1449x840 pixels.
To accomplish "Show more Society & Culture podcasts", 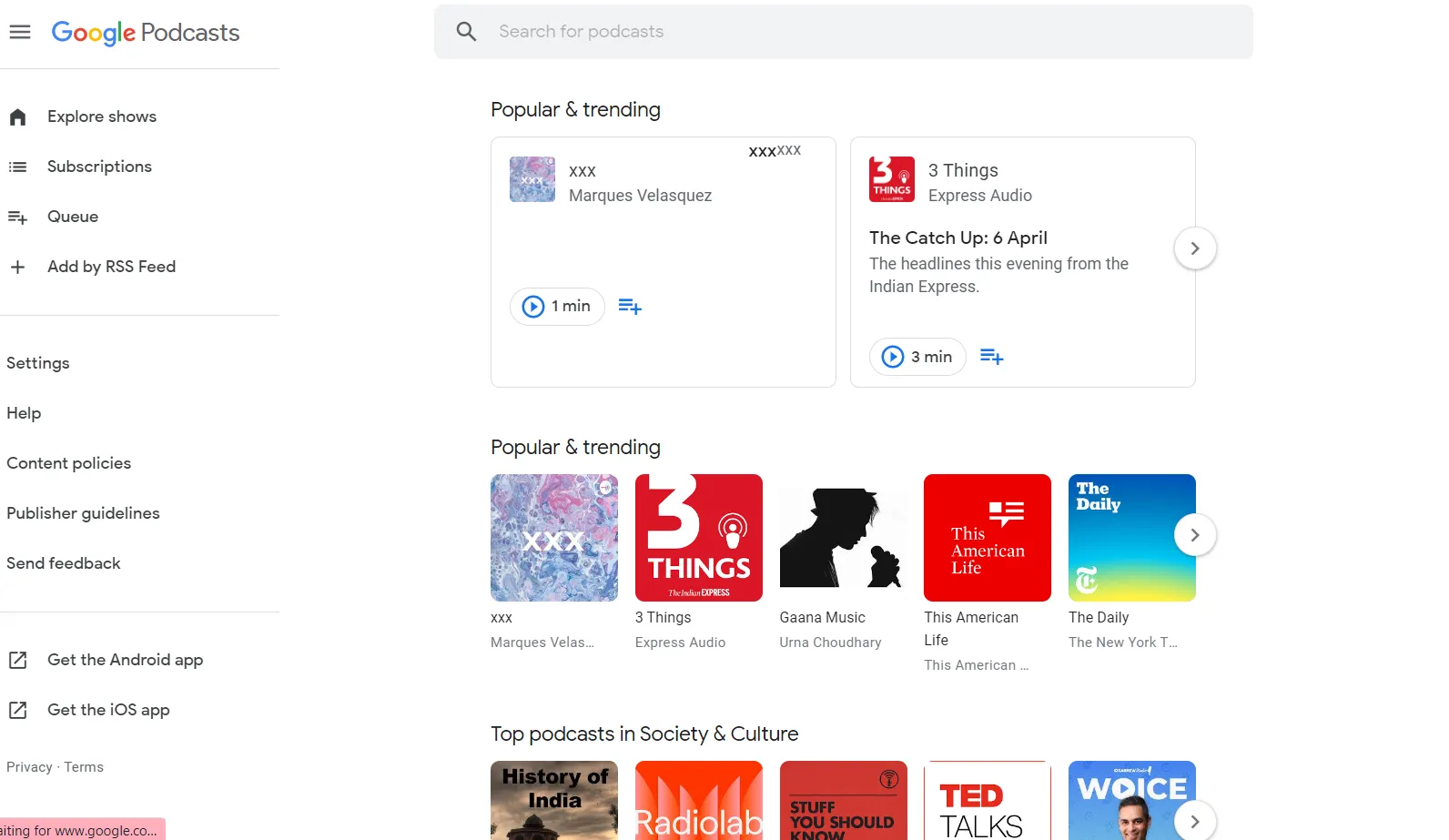I will [1194, 821].
